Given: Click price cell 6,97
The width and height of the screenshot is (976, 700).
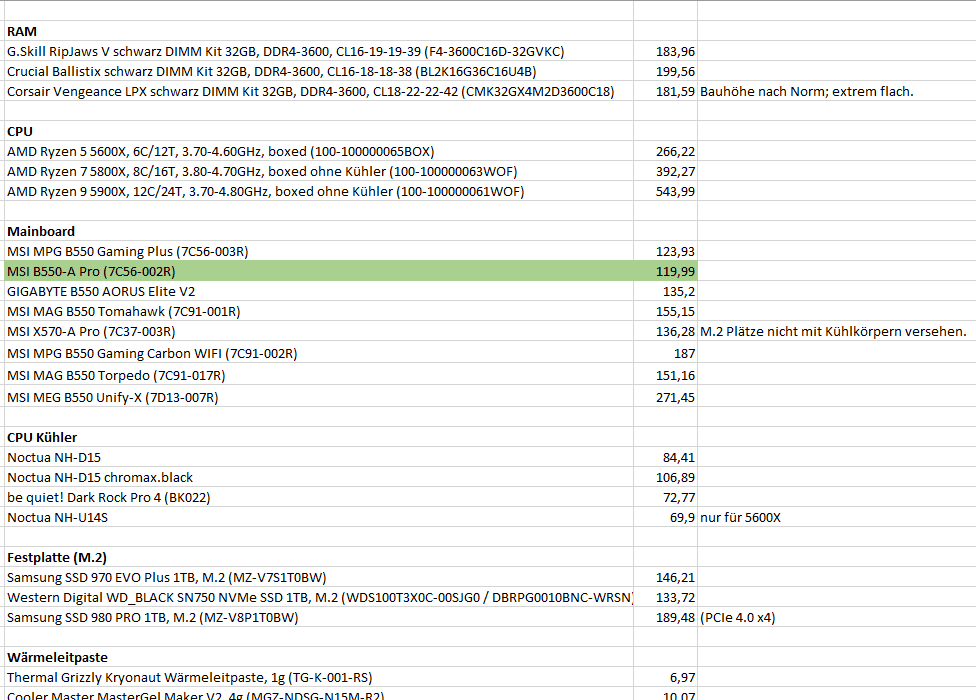Looking at the screenshot, I should [665, 677].
